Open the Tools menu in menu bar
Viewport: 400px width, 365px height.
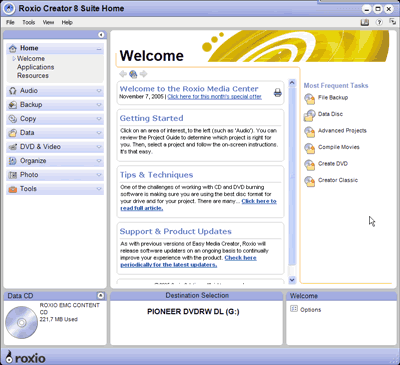coord(29,22)
